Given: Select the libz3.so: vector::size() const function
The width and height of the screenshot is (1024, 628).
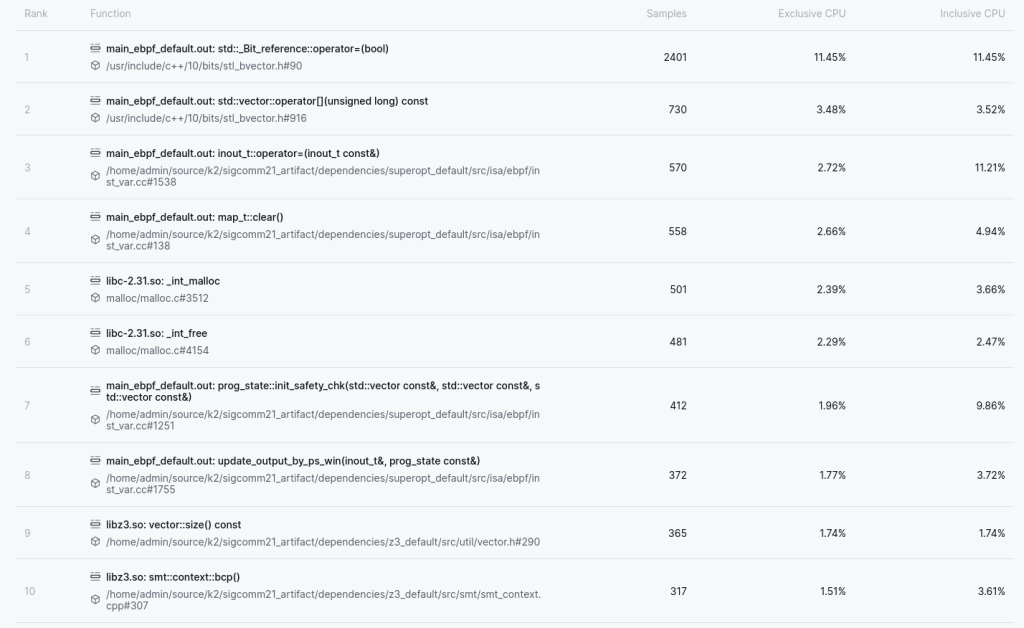Looking at the screenshot, I should (173, 525).
